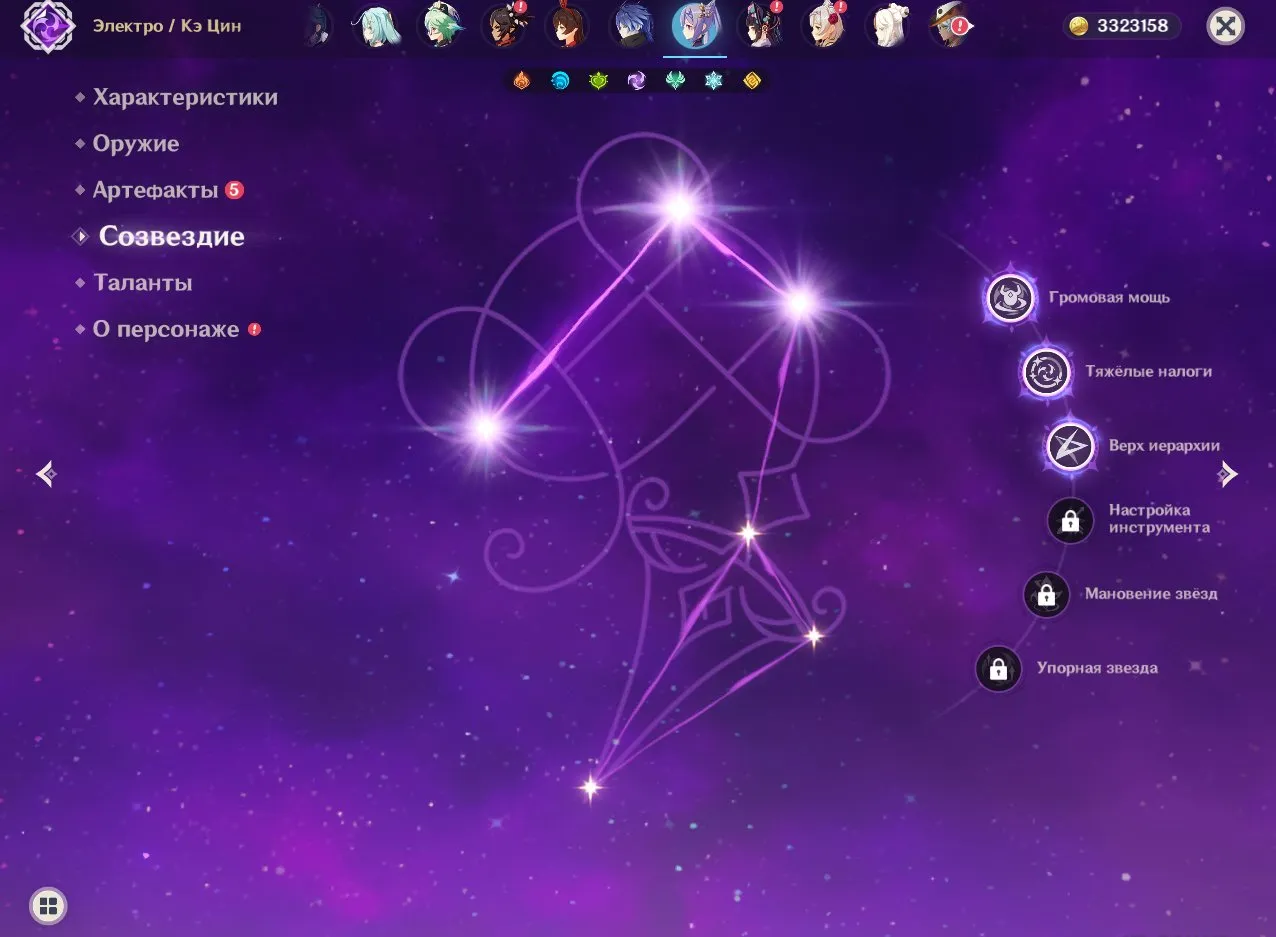Open the Громовая мощь constellation node
Image resolution: width=1276 pixels, height=937 pixels.
click(x=1010, y=298)
